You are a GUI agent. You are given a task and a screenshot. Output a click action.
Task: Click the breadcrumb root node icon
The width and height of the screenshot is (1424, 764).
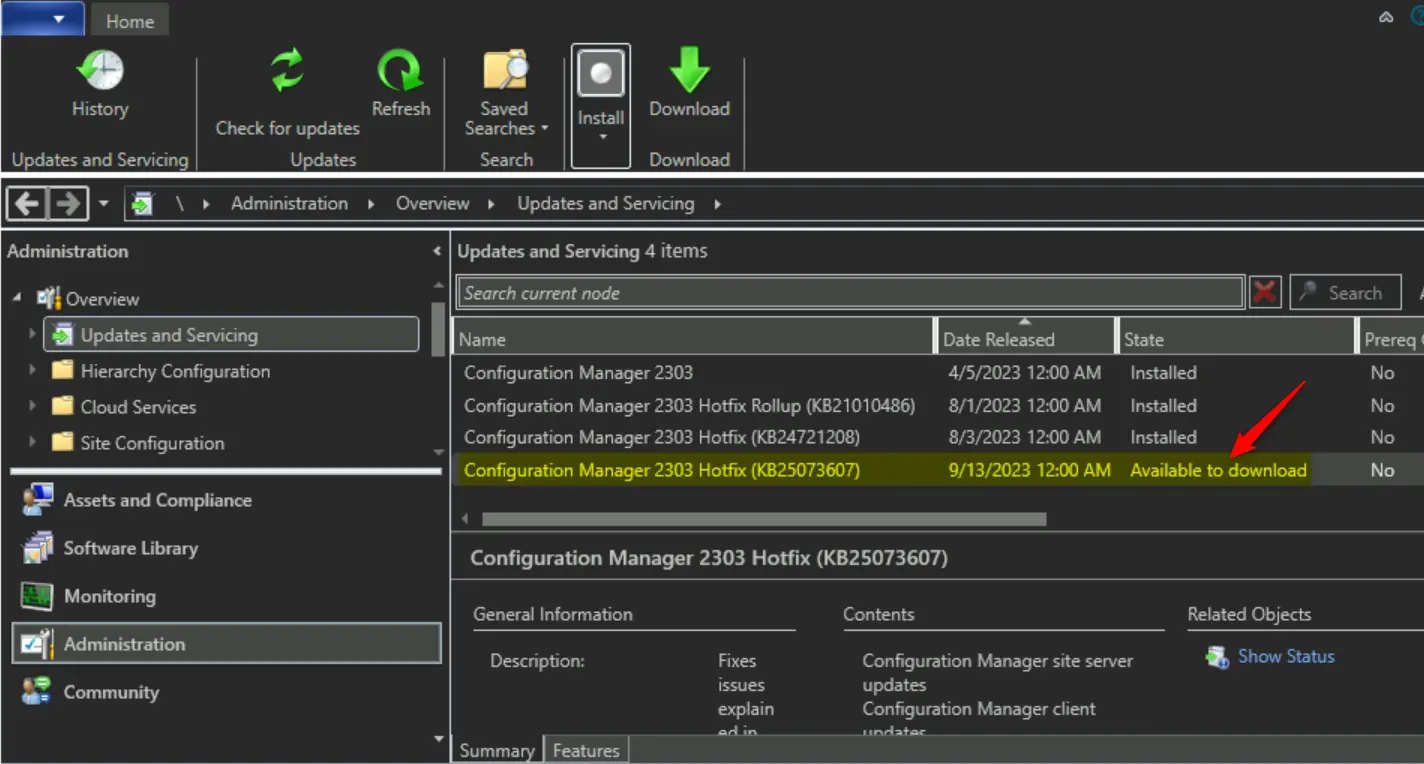click(x=142, y=204)
